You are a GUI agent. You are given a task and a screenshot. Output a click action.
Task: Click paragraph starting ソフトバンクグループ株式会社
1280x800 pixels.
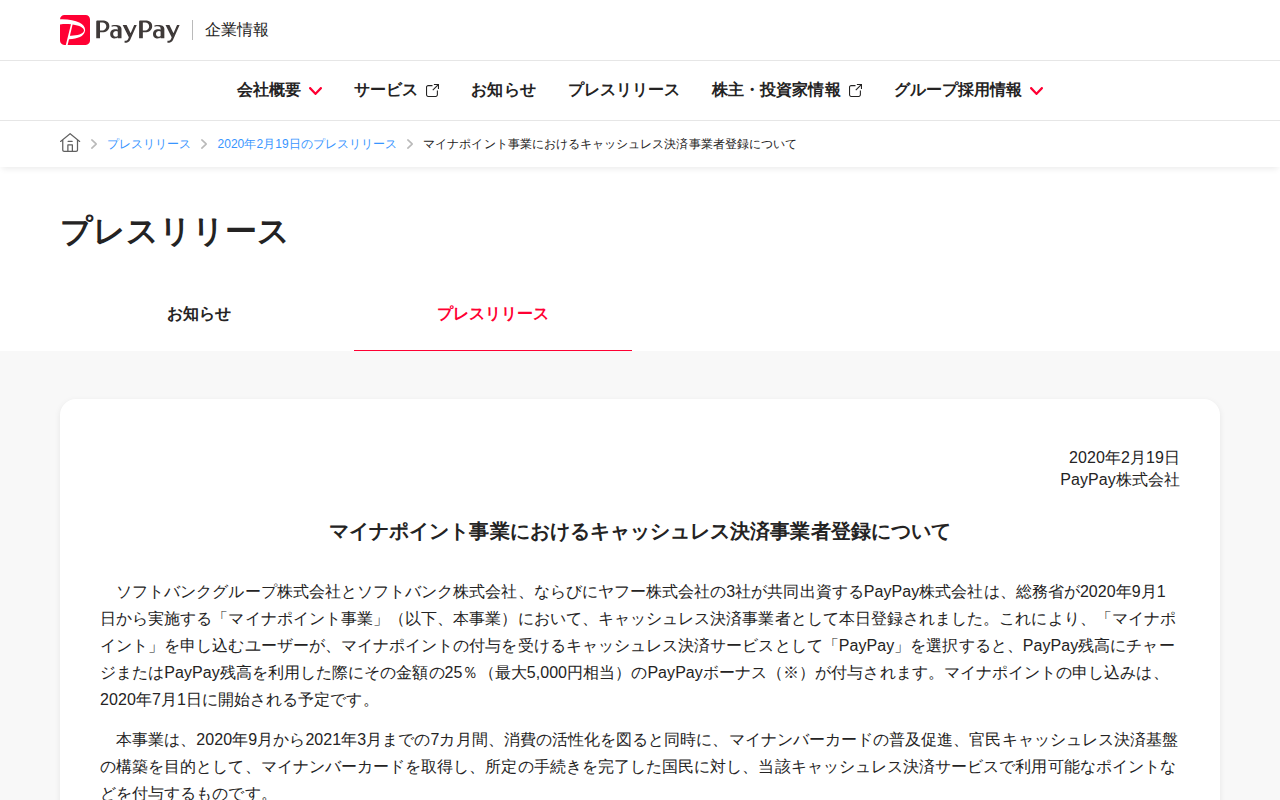(640, 645)
